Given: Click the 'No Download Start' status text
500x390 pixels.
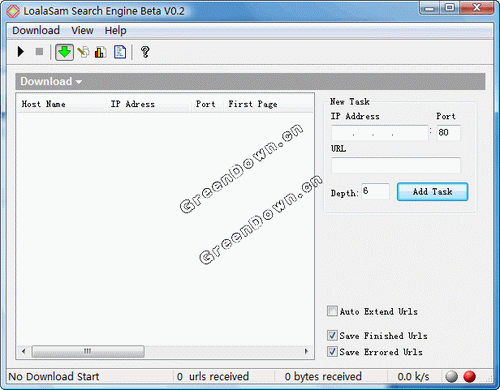Looking at the screenshot, I should 54,377.
